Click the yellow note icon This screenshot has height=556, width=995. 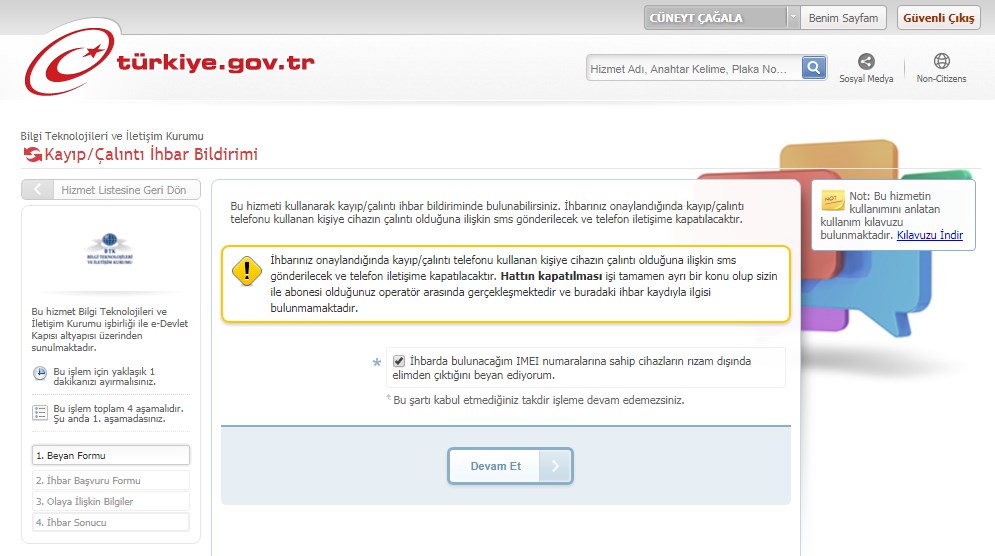click(x=832, y=199)
